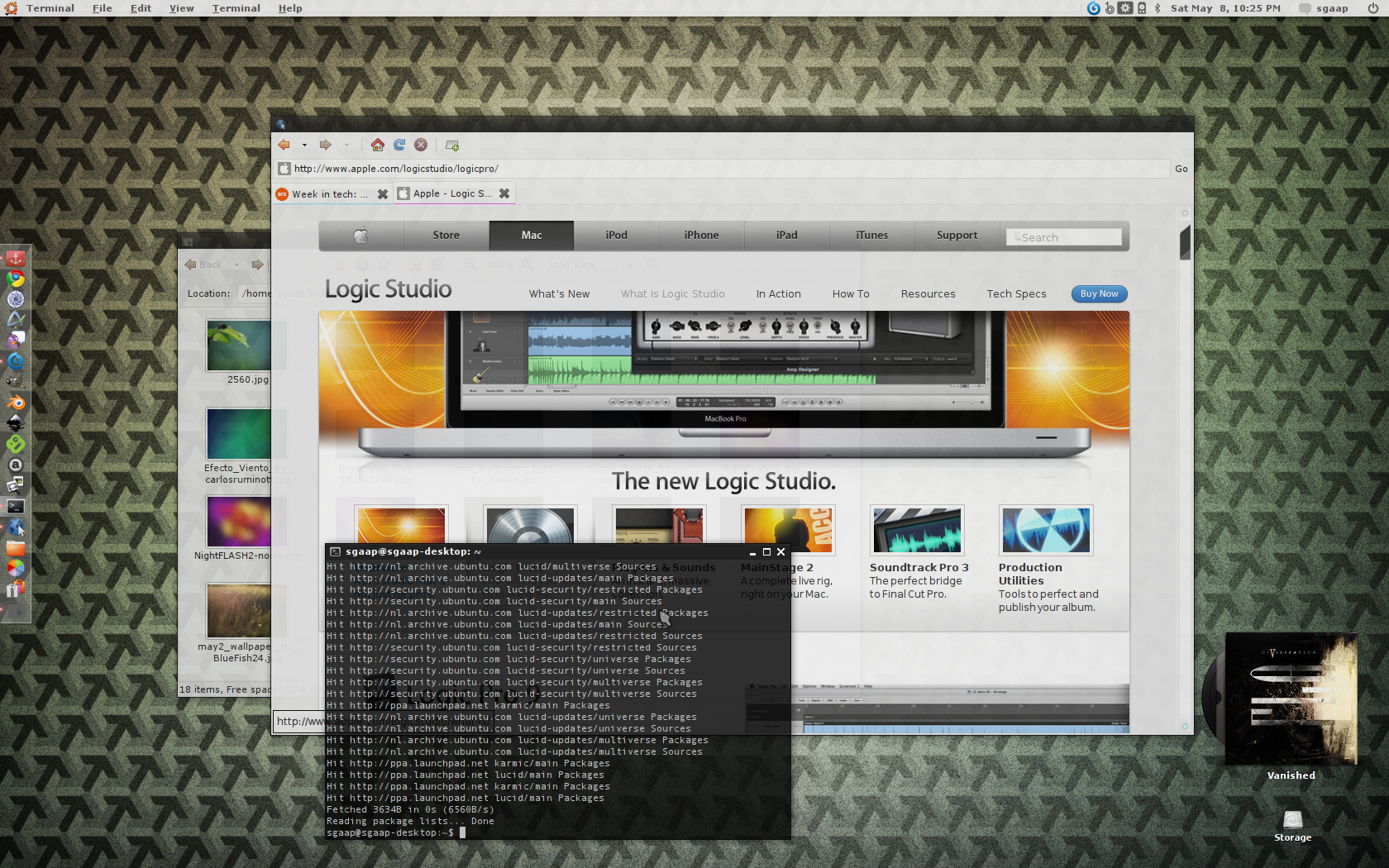Click the media player device tray icon

coord(1142,8)
